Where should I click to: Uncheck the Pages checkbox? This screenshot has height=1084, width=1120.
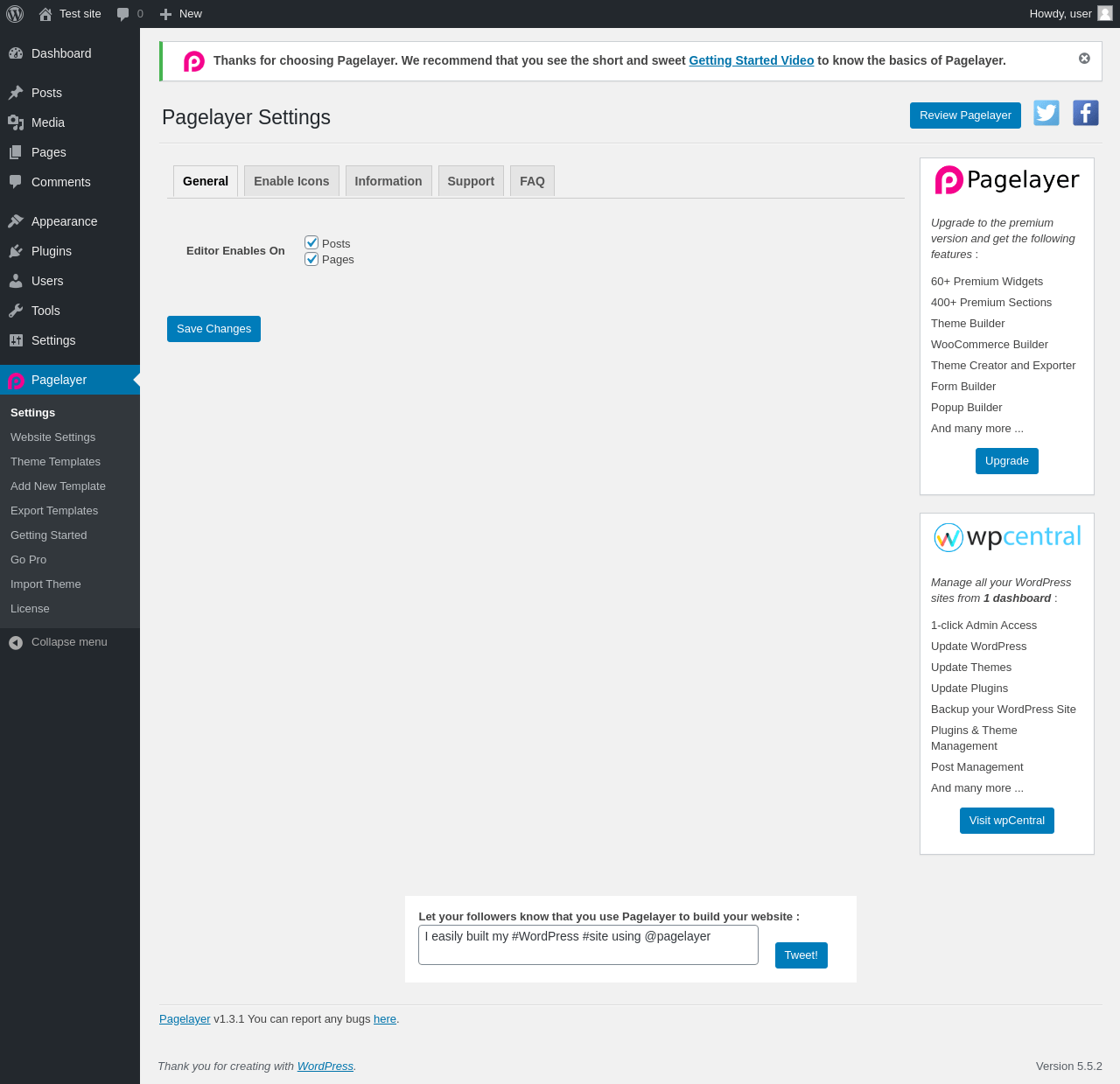pos(311,259)
